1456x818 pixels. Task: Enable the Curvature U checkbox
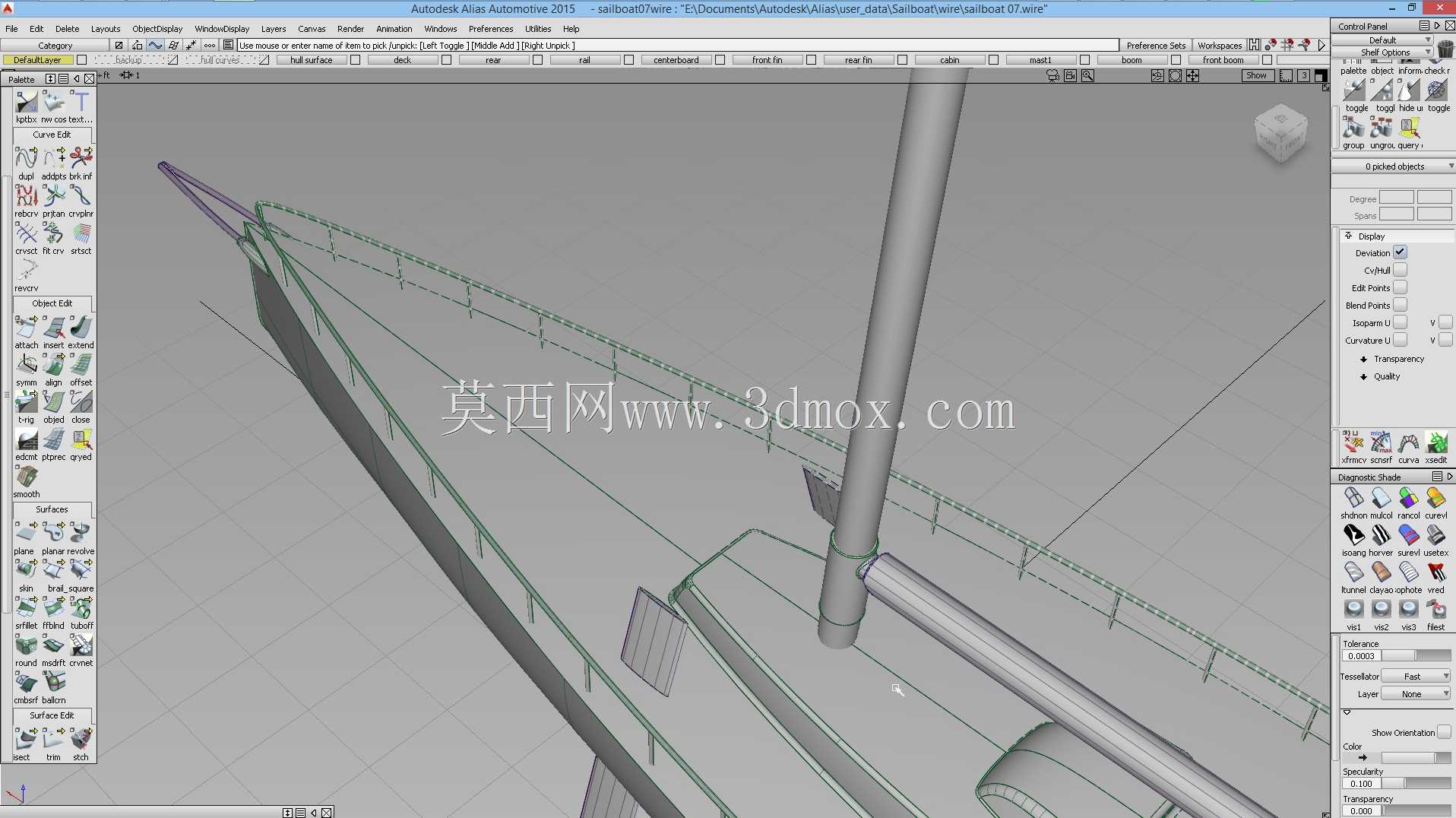pyautogui.click(x=1400, y=340)
